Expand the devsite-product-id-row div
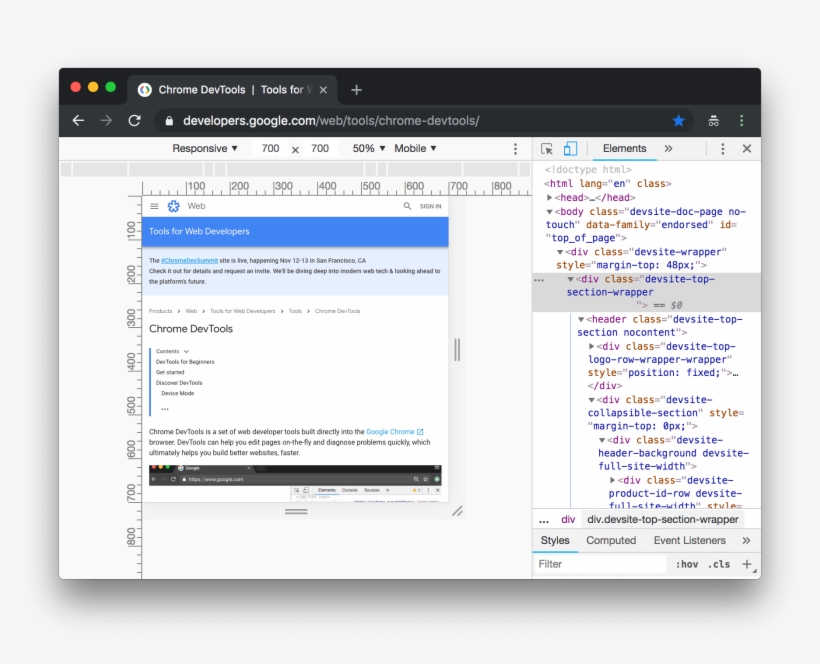 pyautogui.click(x=612, y=480)
